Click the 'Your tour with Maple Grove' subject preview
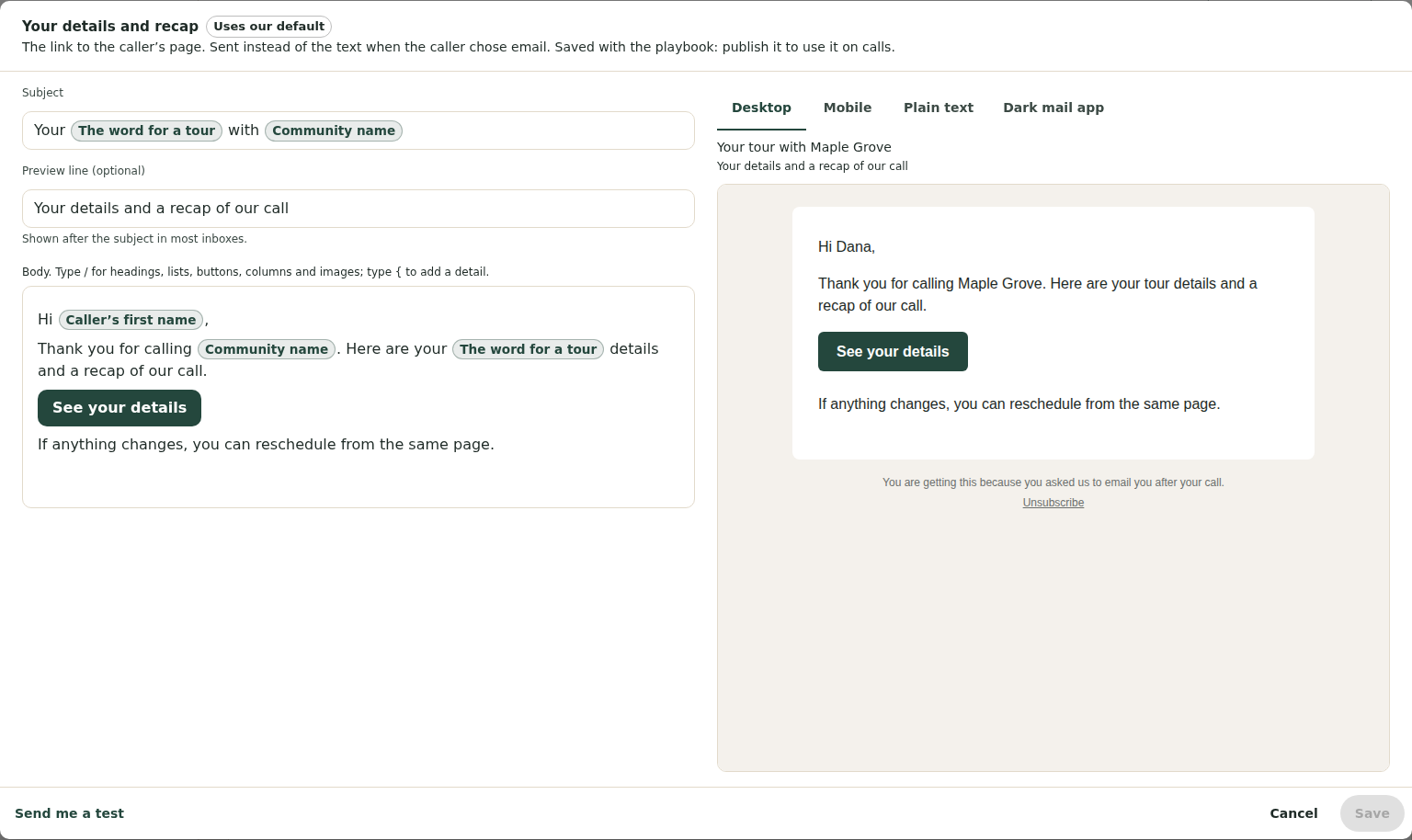This screenshot has height=840, width=1412. pyautogui.click(x=804, y=147)
